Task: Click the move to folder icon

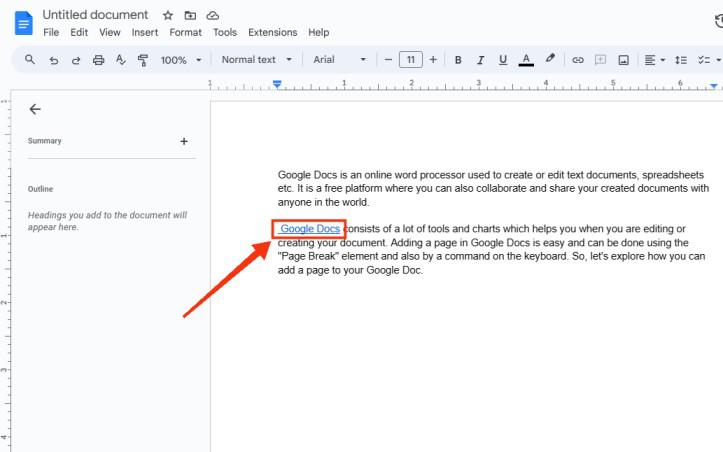Action: pos(190,16)
